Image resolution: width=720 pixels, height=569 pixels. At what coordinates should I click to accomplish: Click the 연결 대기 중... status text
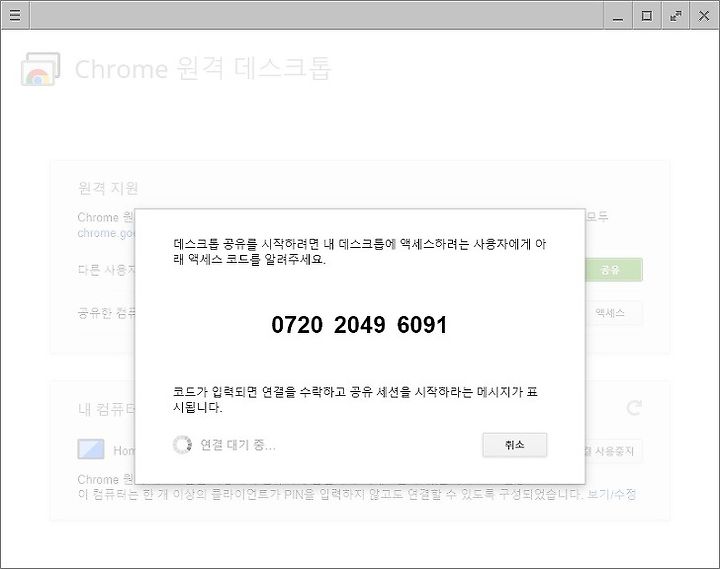[x=238, y=445]
